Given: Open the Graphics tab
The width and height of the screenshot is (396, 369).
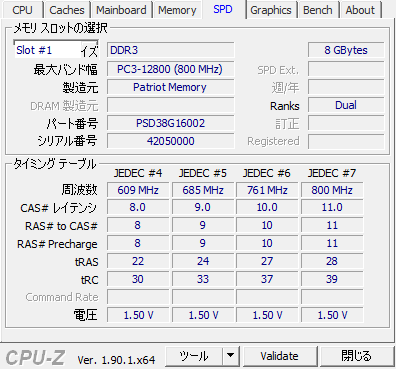Looking at the screenshot, I should click(x=271, y=10).
